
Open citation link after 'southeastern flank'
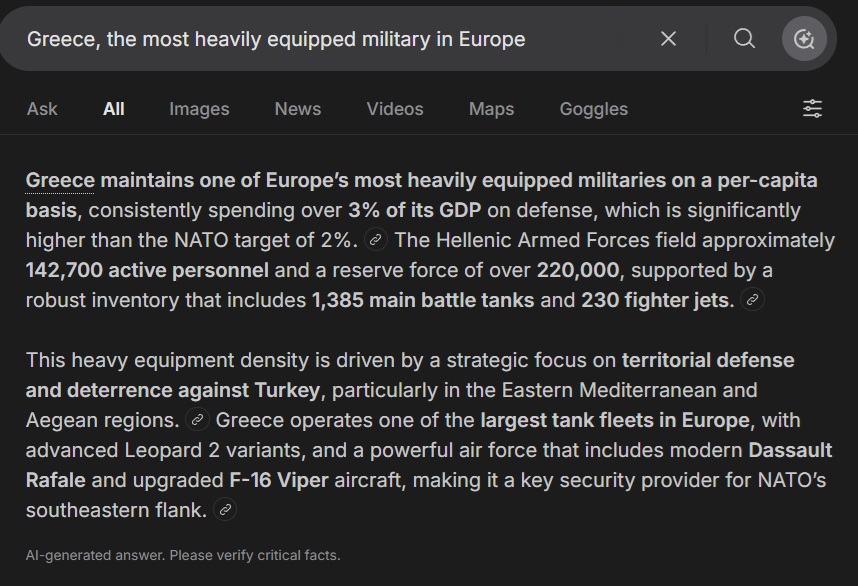(225, 509)
